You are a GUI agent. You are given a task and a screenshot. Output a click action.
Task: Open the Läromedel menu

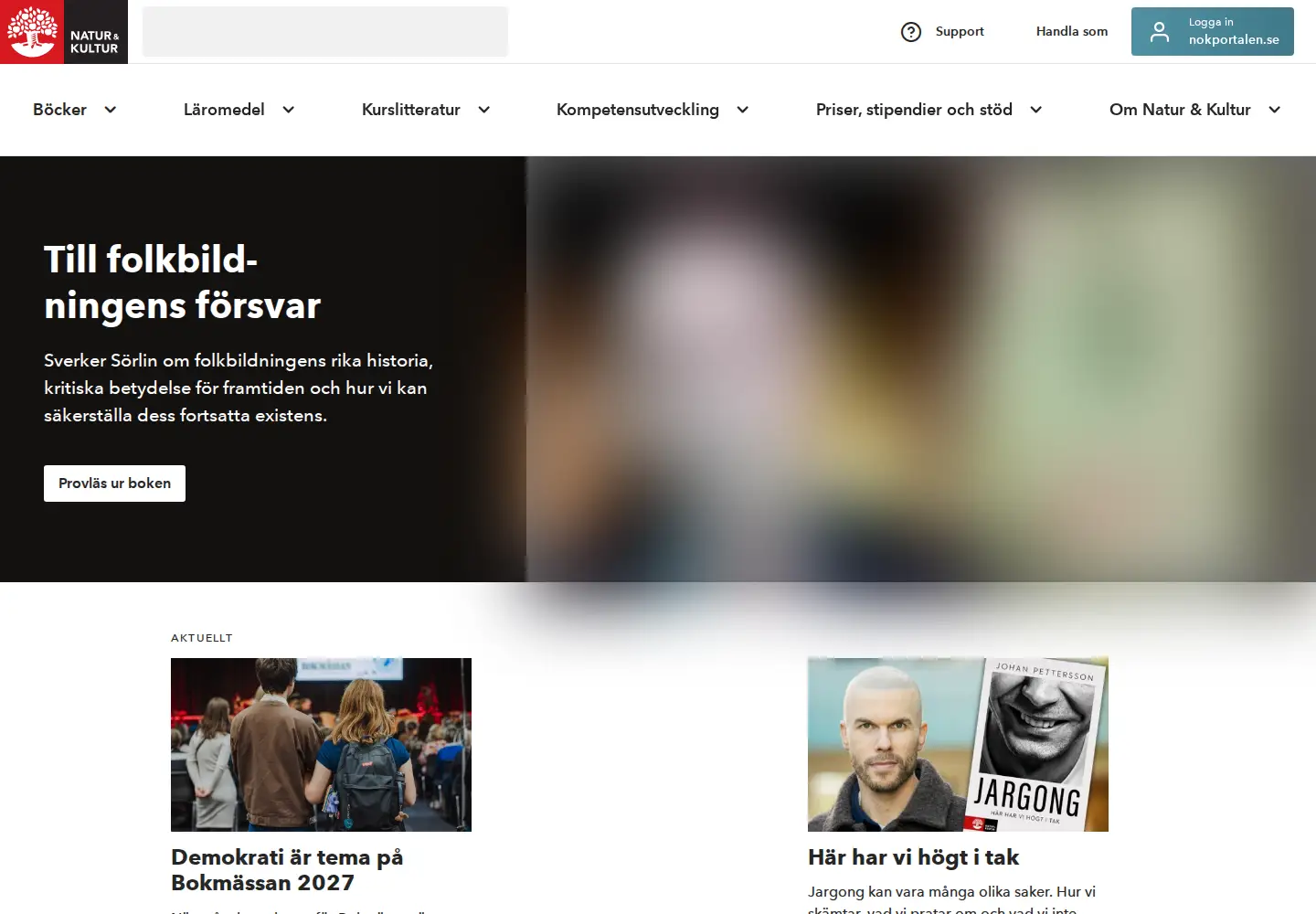click(224, 110)
